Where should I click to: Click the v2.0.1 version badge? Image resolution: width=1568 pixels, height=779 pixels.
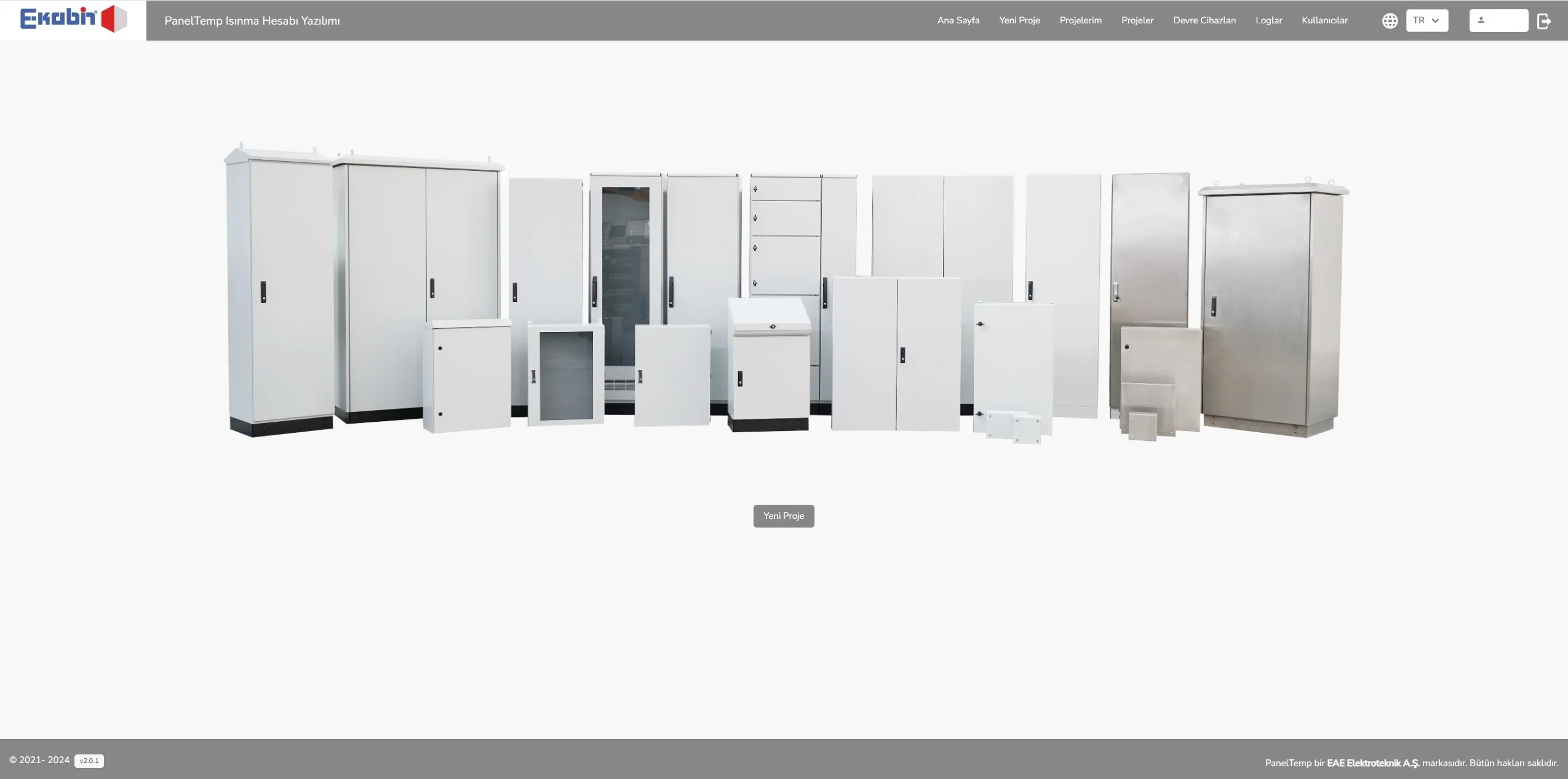click(89, 761)
